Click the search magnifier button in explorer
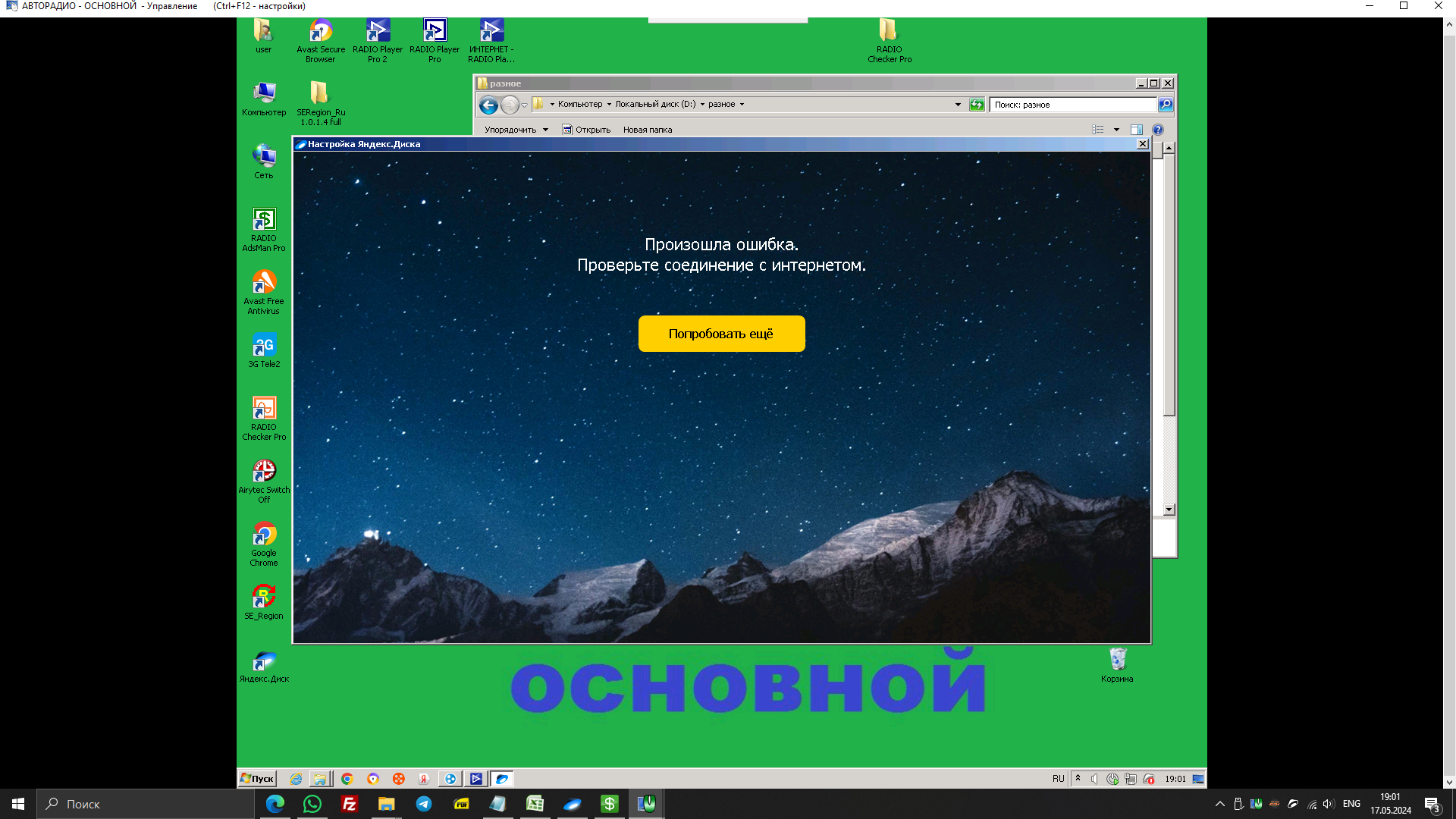 [1166, 105]
